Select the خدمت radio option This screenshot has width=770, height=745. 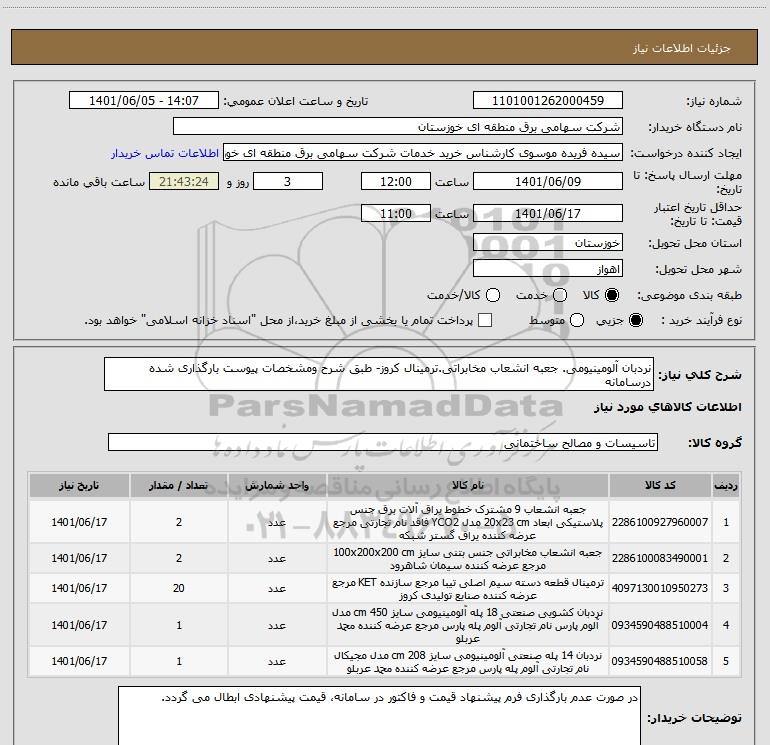point(559,296)
